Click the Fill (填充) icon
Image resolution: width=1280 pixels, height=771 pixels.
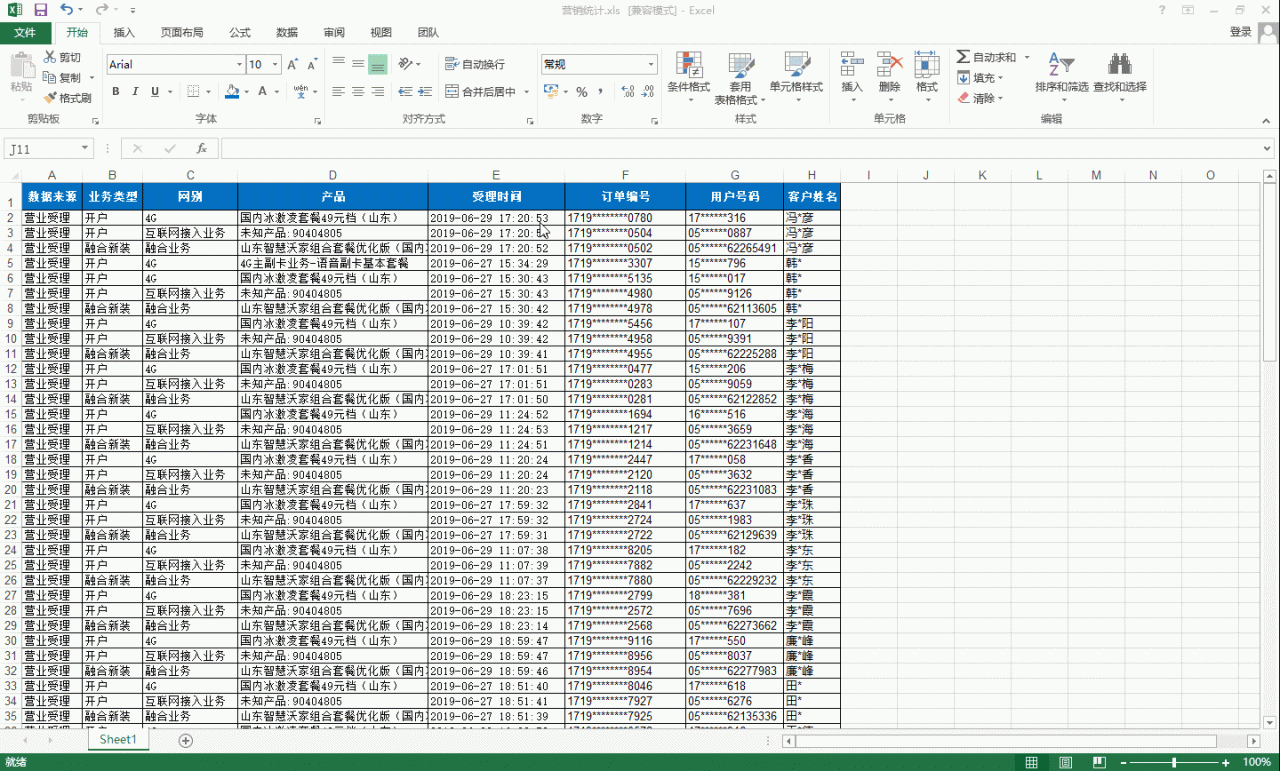963,77
